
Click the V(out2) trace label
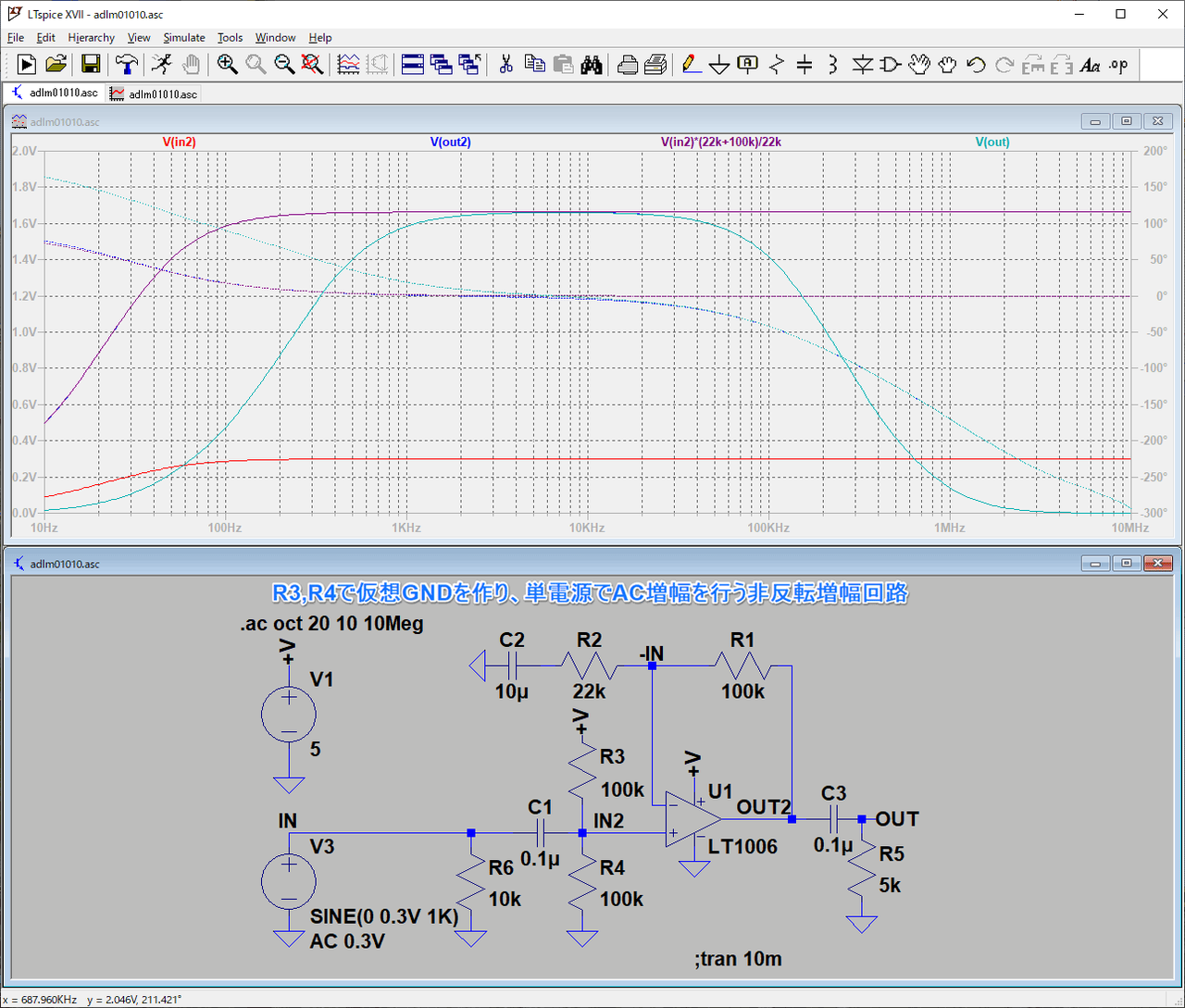tap(450, 143)
